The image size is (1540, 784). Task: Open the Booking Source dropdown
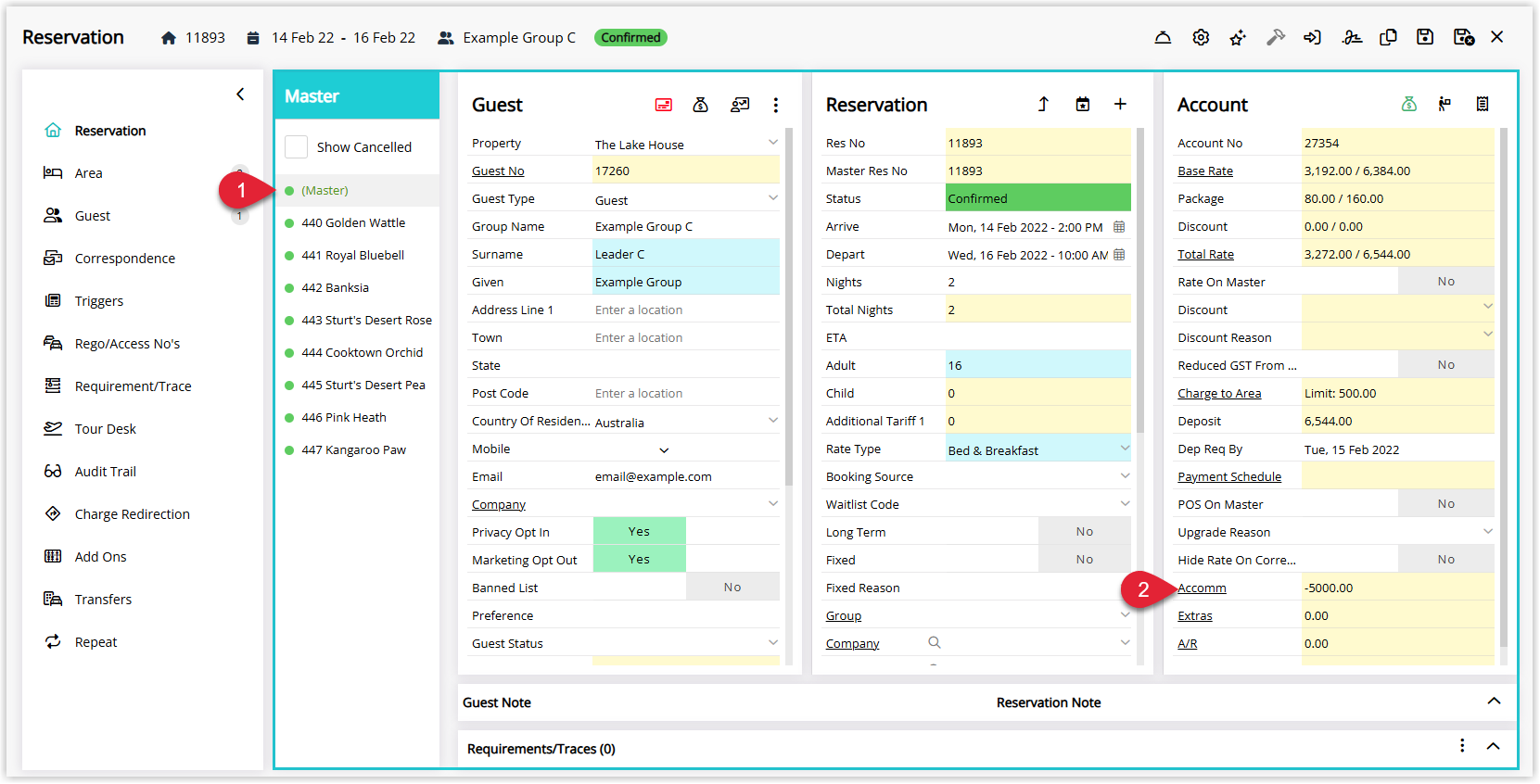1125,476
